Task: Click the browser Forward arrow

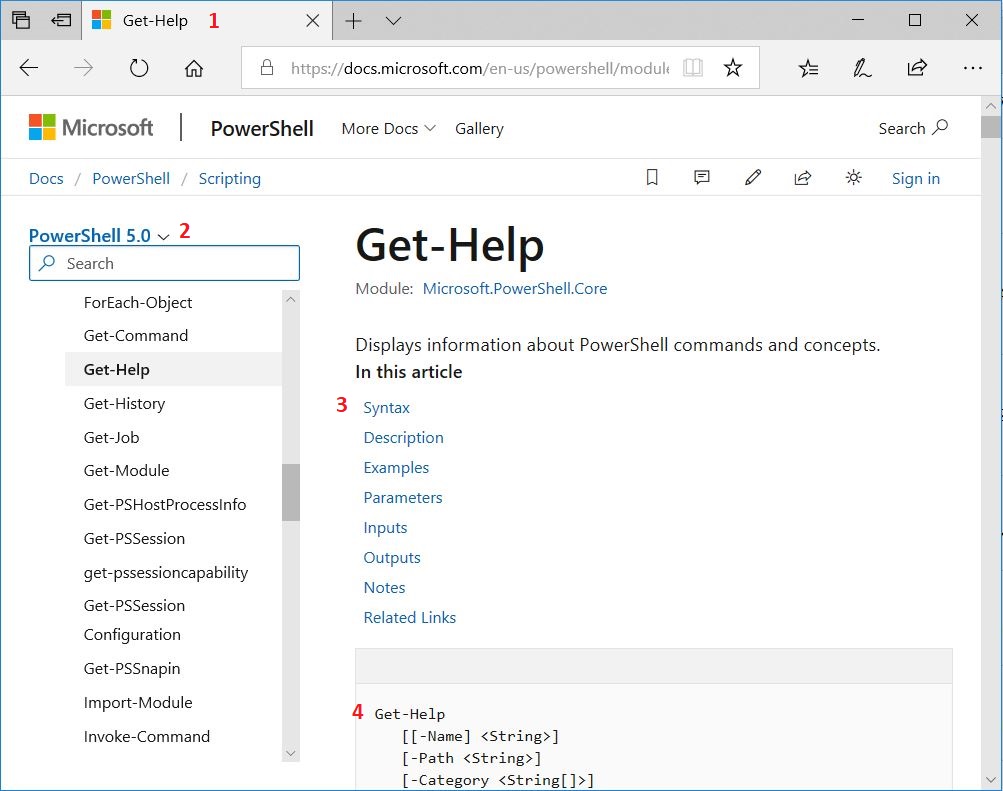Action: [x=84, y=68]
